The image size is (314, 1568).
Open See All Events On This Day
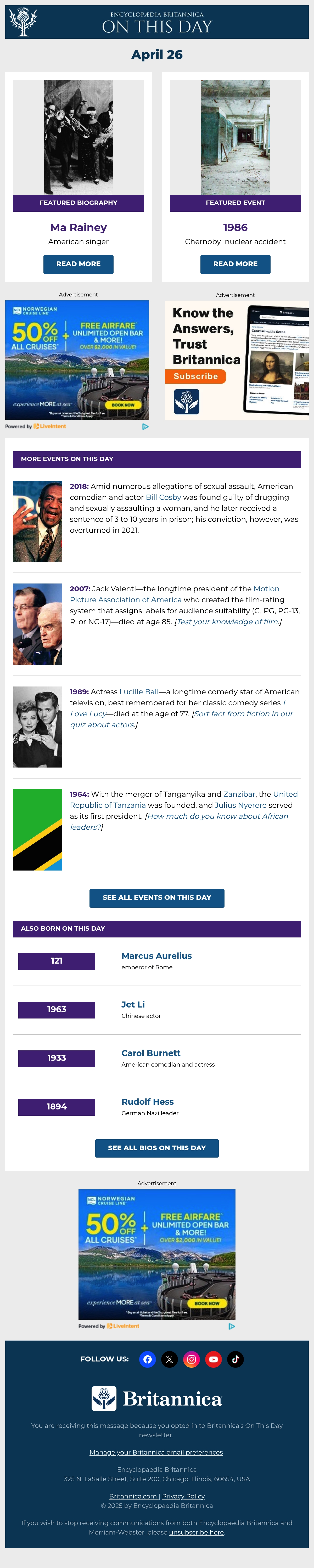click(x=157, y=898)
